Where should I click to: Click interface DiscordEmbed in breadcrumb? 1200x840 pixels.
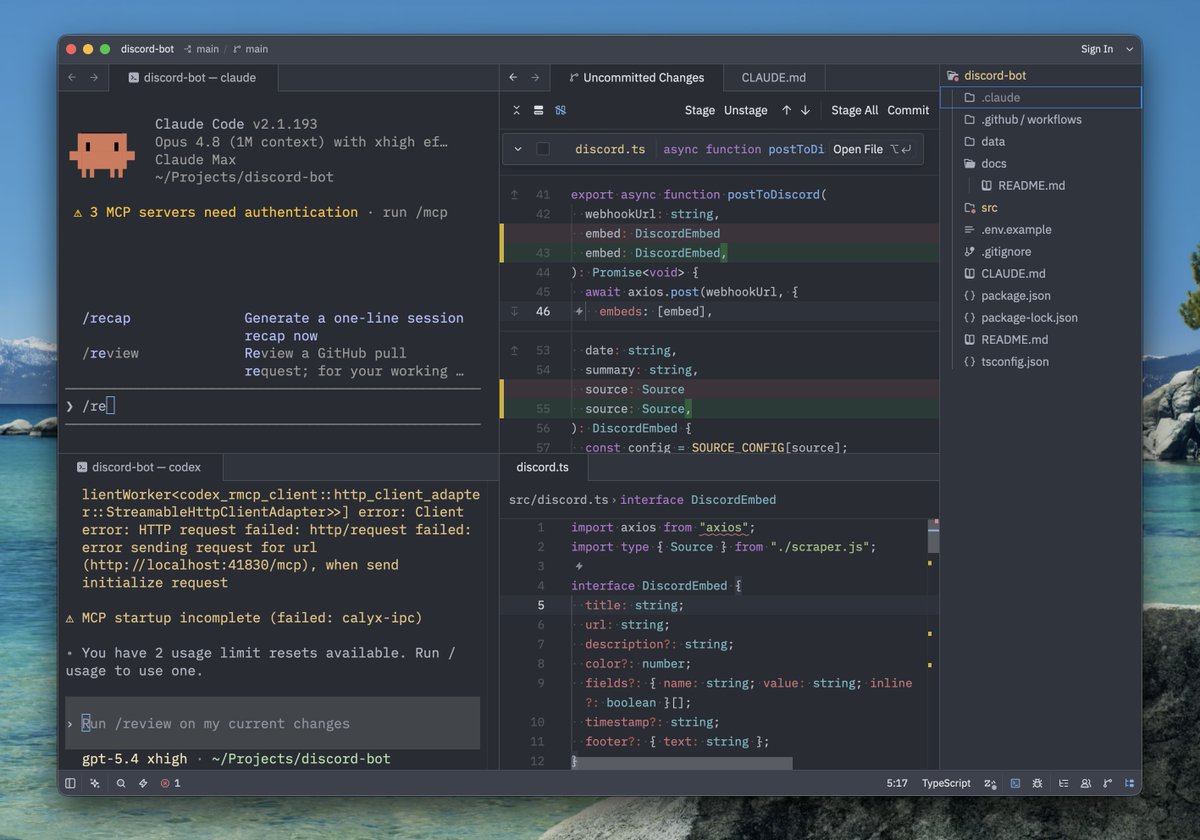click(x=698, y=500)
